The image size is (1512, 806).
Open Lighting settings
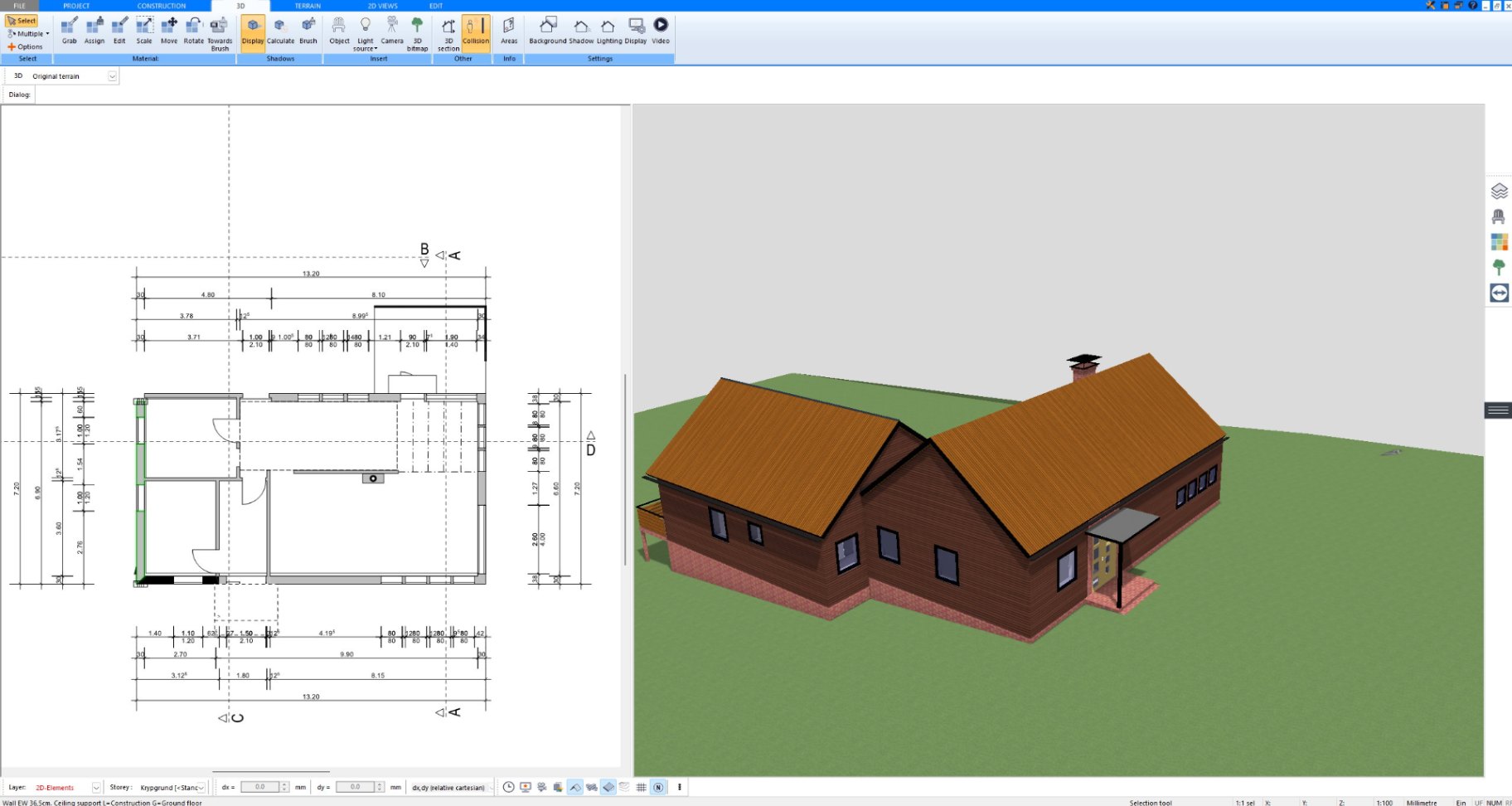608,31
